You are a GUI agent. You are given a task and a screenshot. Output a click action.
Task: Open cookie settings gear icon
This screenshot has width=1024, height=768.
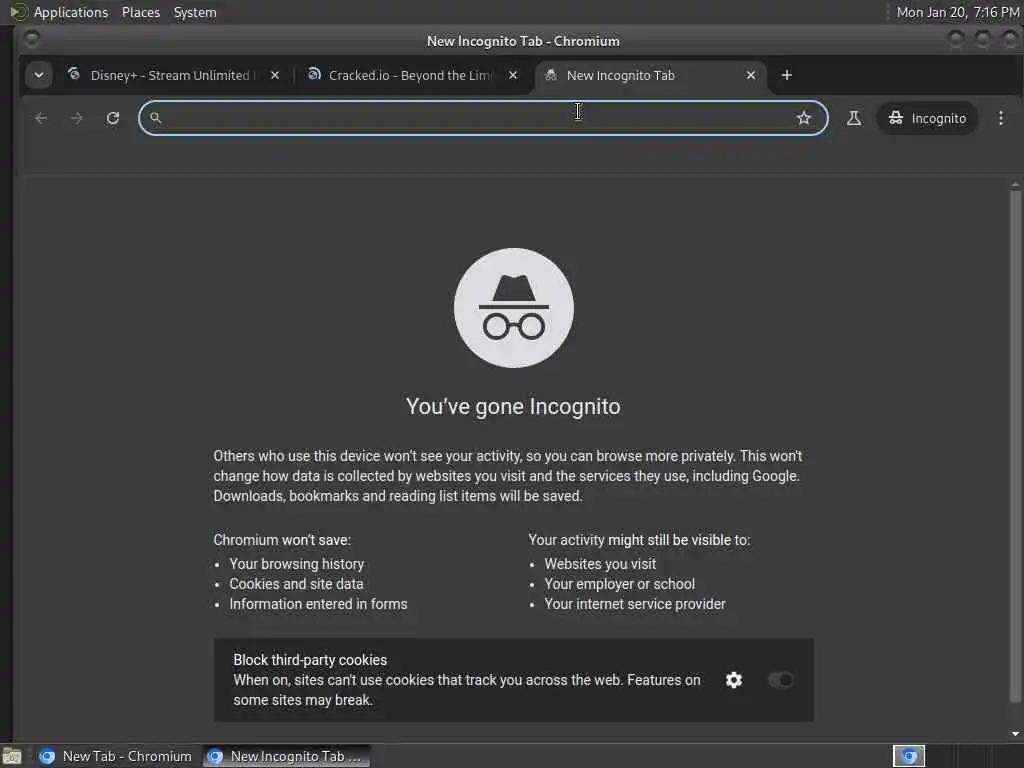coord(734,680)
